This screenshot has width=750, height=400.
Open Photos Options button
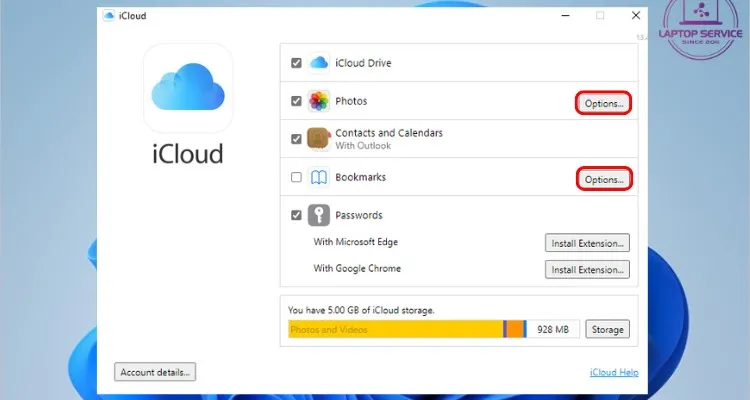604,103
